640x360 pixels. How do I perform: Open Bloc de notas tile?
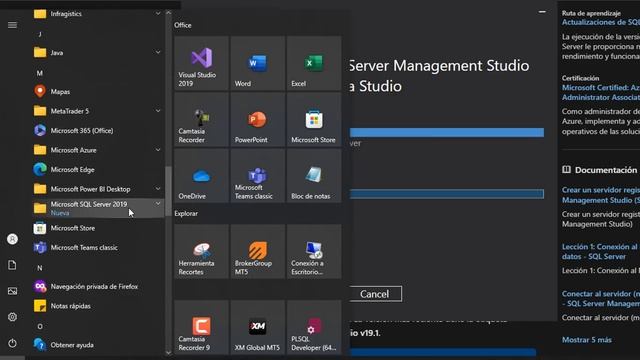pos(314,176)
